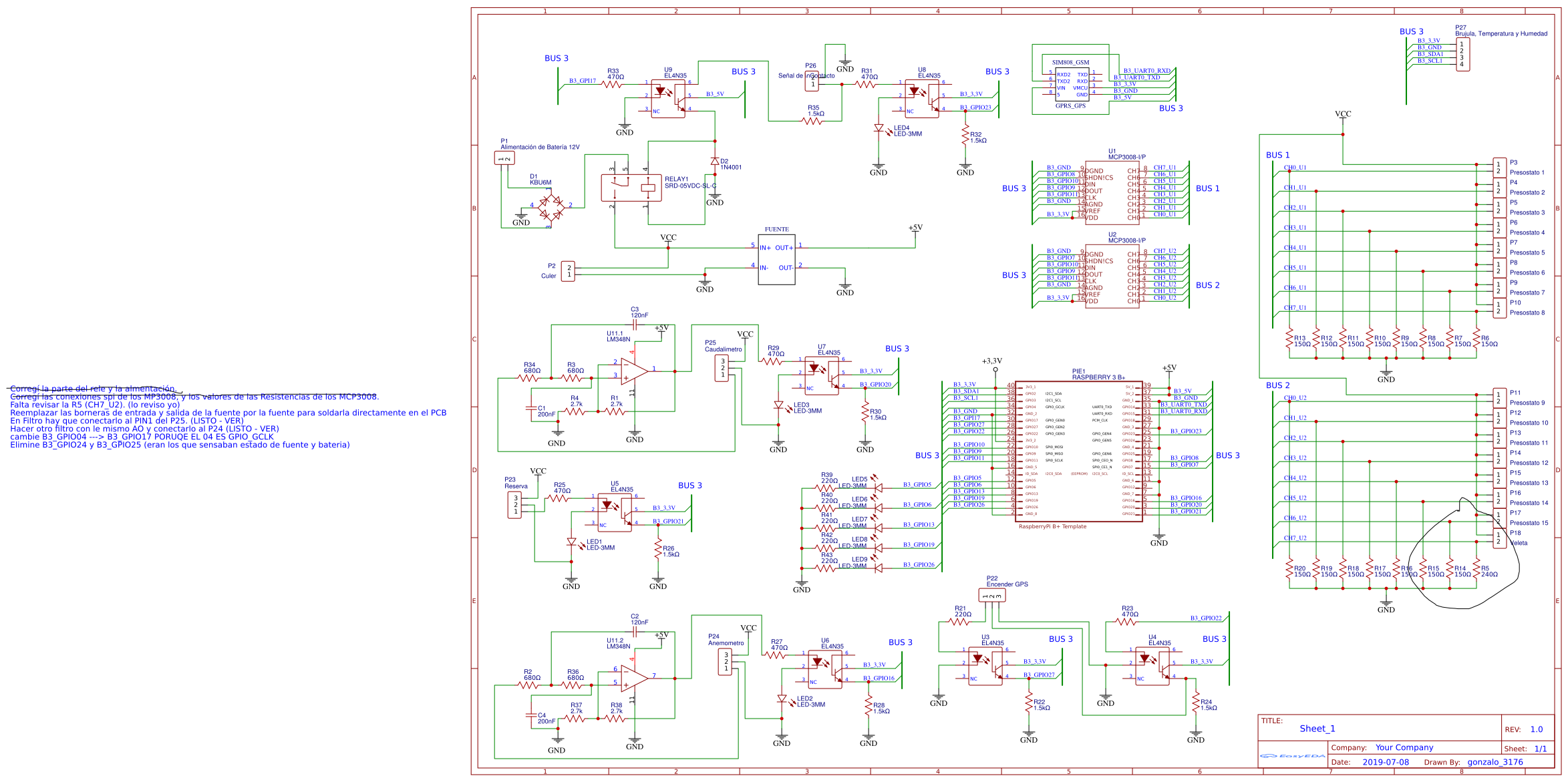Click the D2 1N4001 diode symbol
This screenshot has width=1568, height=782.
coord(714,162)
